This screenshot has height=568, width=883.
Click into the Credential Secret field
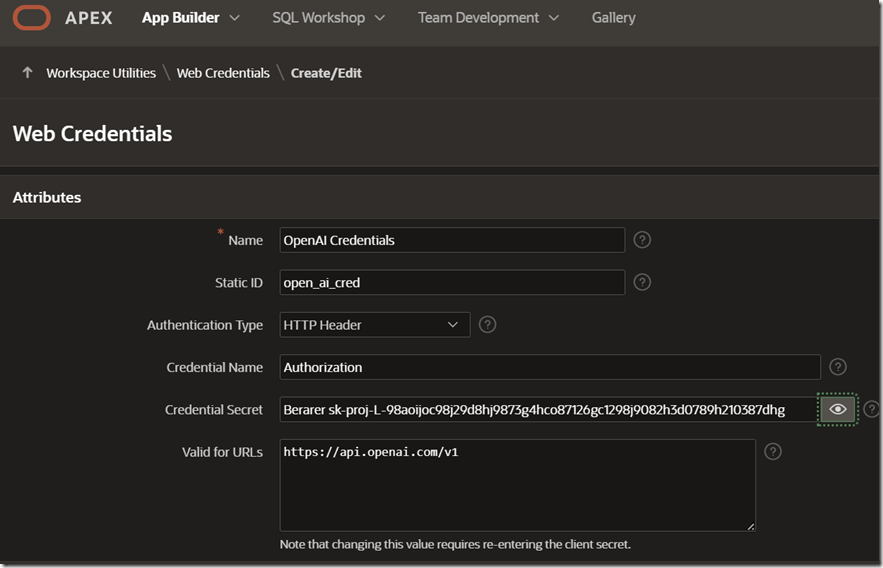click(x=549, y=409)
